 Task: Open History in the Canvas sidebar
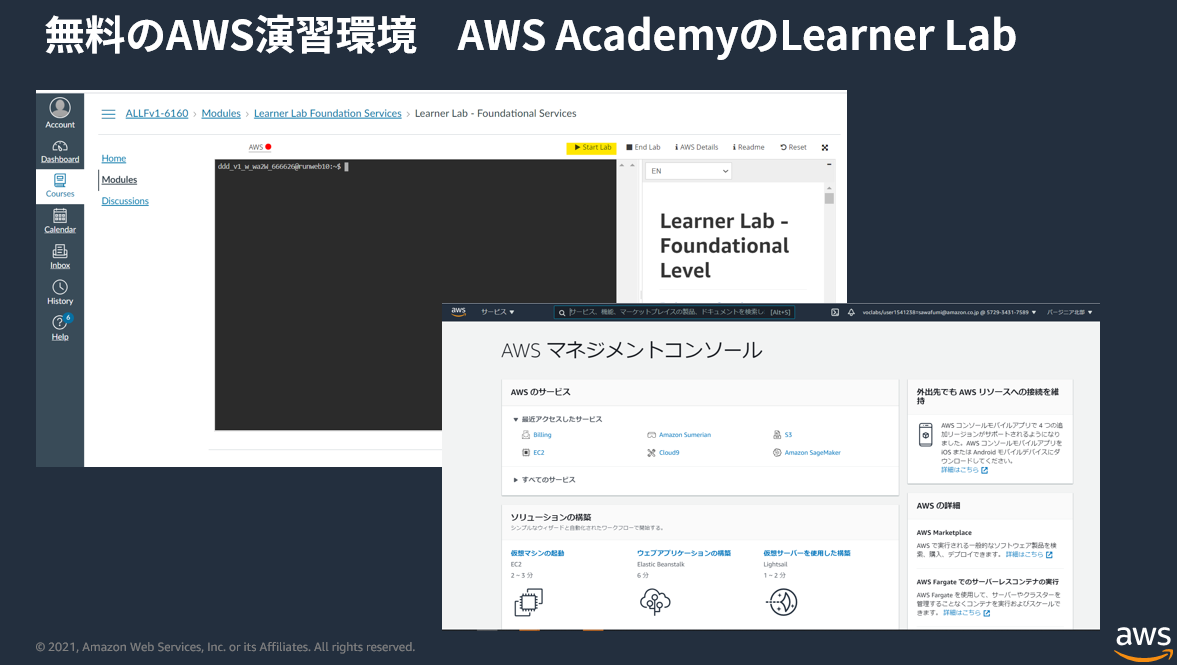pos(60,292)
